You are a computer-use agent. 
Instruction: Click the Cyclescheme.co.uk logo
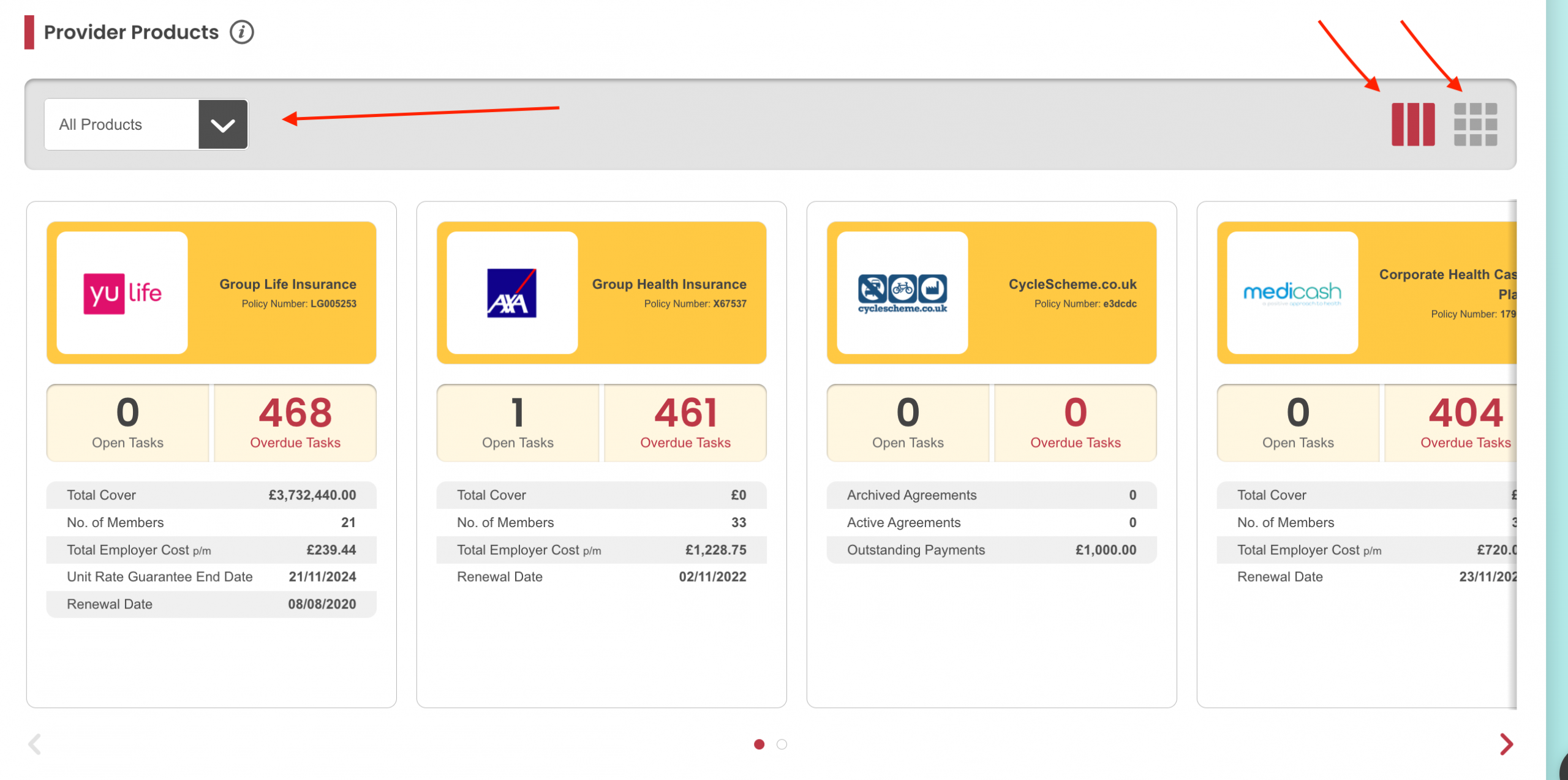point(902,293)
